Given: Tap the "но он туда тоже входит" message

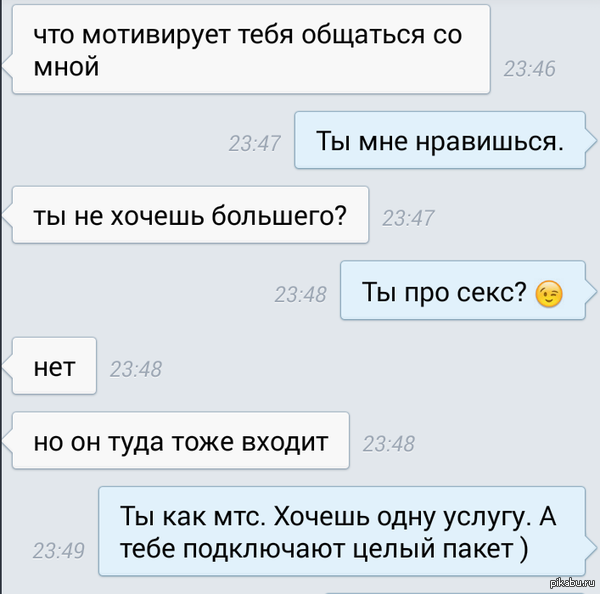Looking at the screenshot, I should click(x=181, y=441).
